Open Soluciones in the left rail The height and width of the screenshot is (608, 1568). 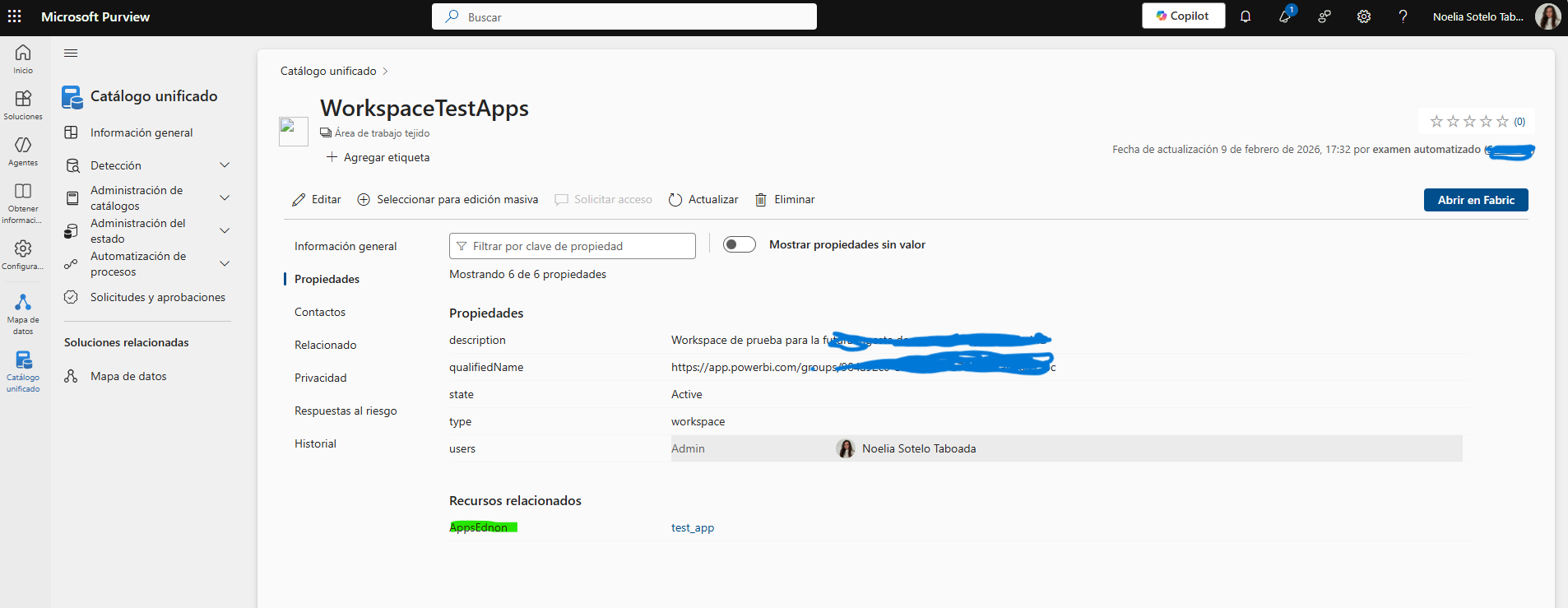(23, 104)
